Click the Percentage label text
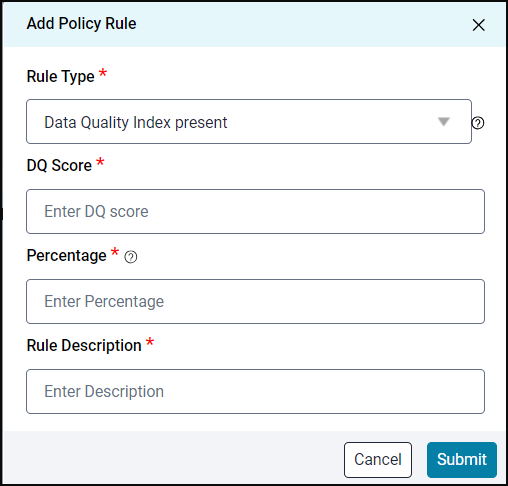Image resolution: width=508 pixels, height=486 pixels. [66, 256]
